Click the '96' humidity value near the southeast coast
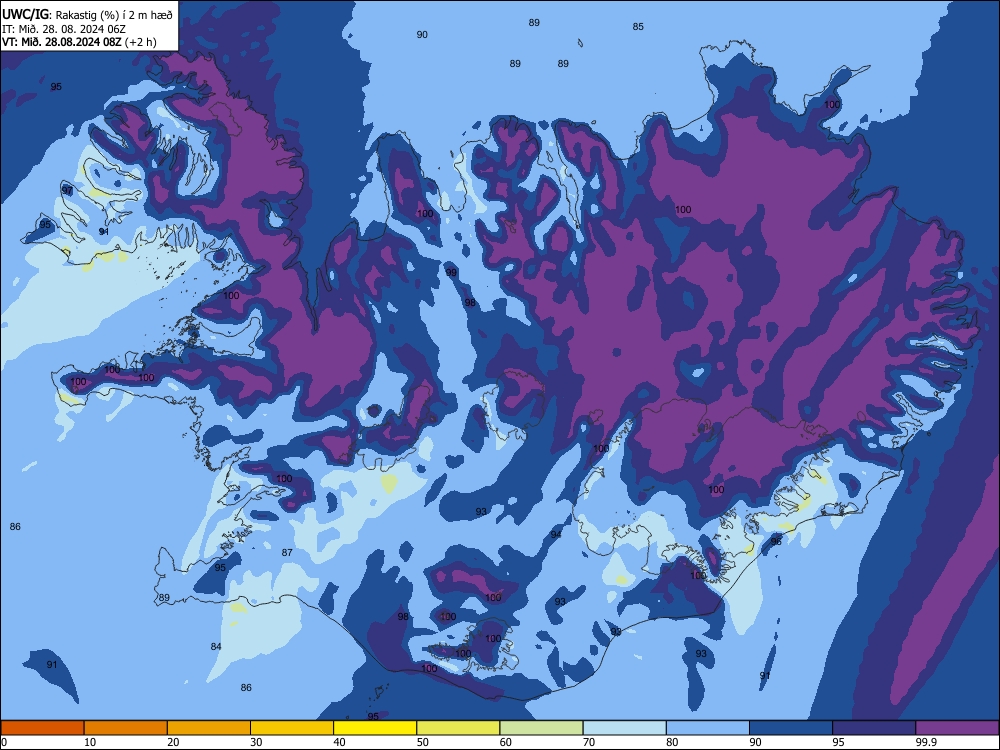 point(776,541)
